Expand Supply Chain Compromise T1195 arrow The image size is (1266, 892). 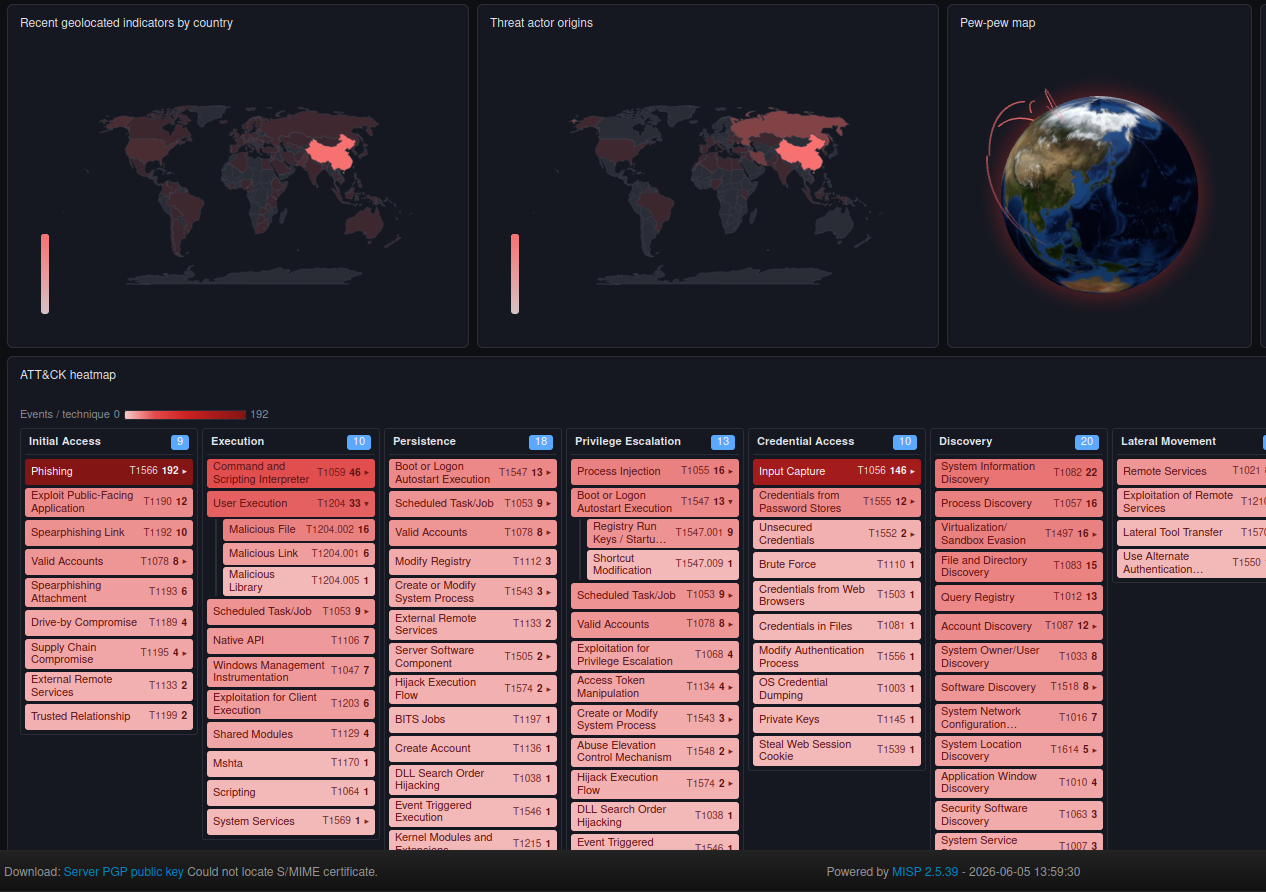tap(185, 653)
